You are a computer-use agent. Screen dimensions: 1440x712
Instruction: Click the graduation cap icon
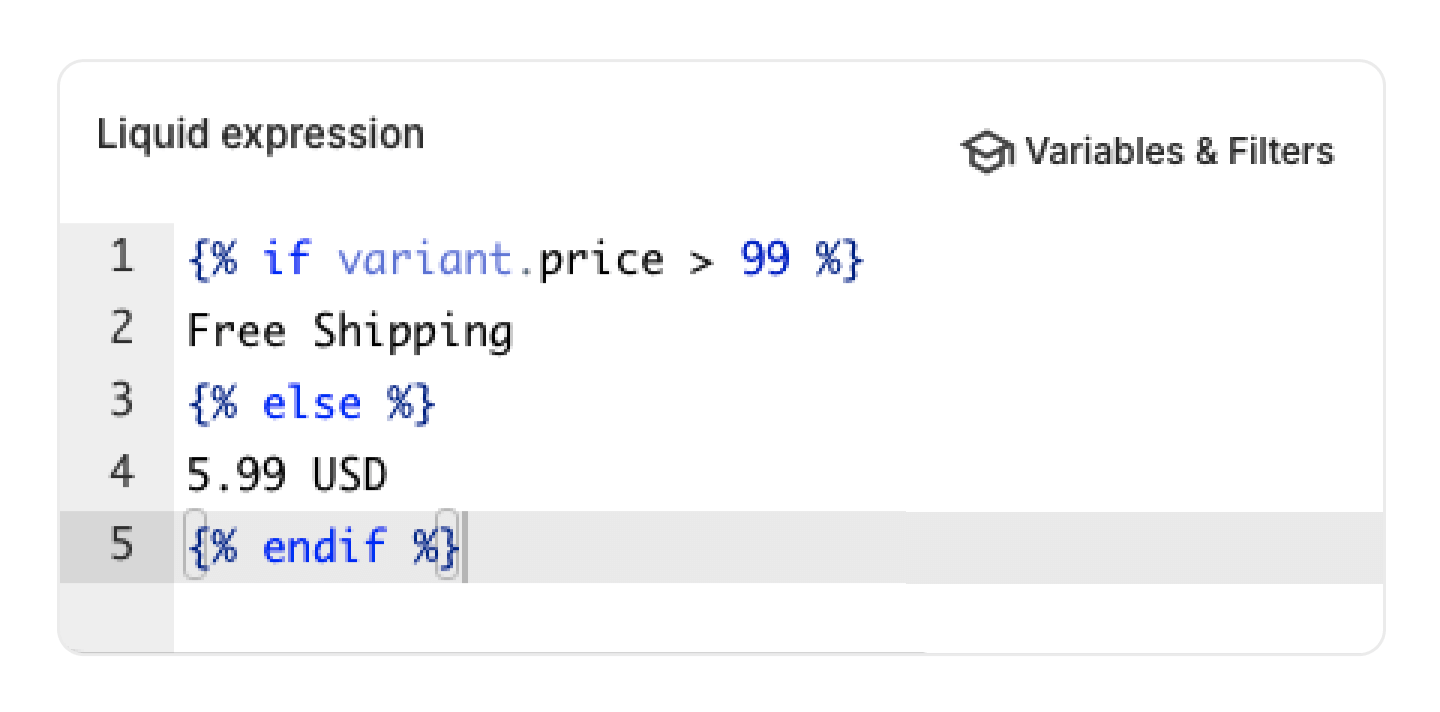tap(986, 152)
